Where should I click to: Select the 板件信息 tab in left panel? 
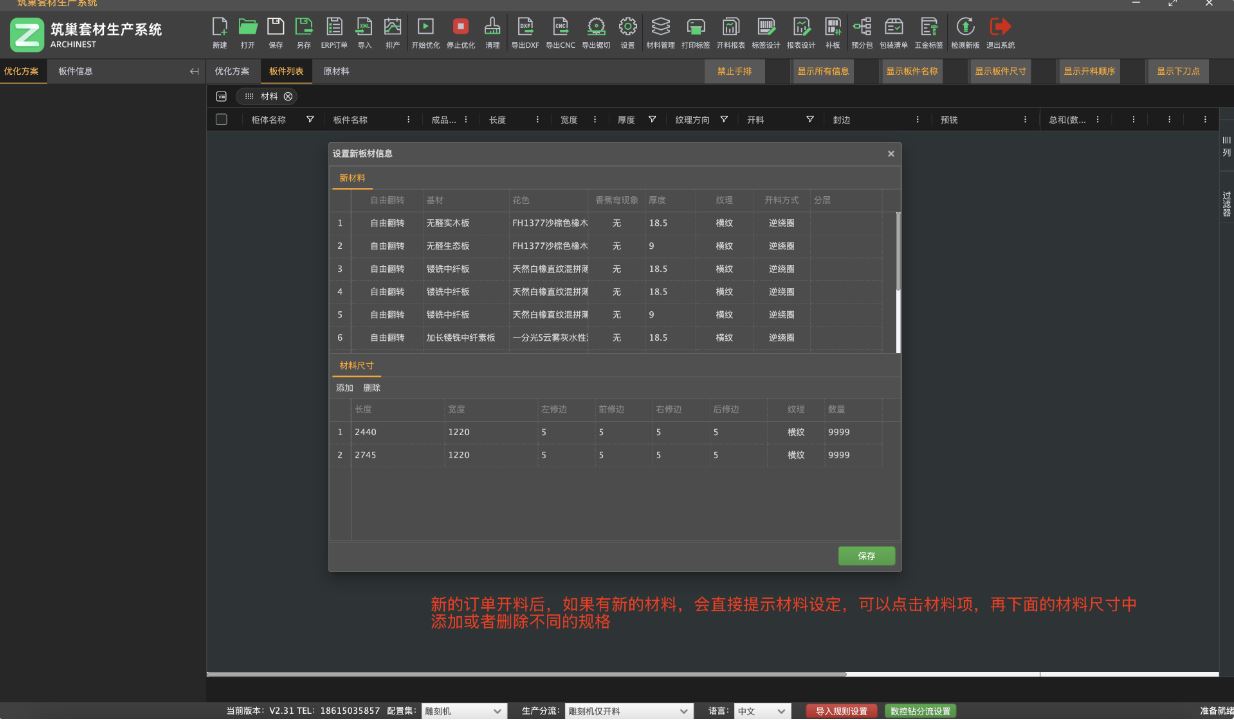(76, 71)
